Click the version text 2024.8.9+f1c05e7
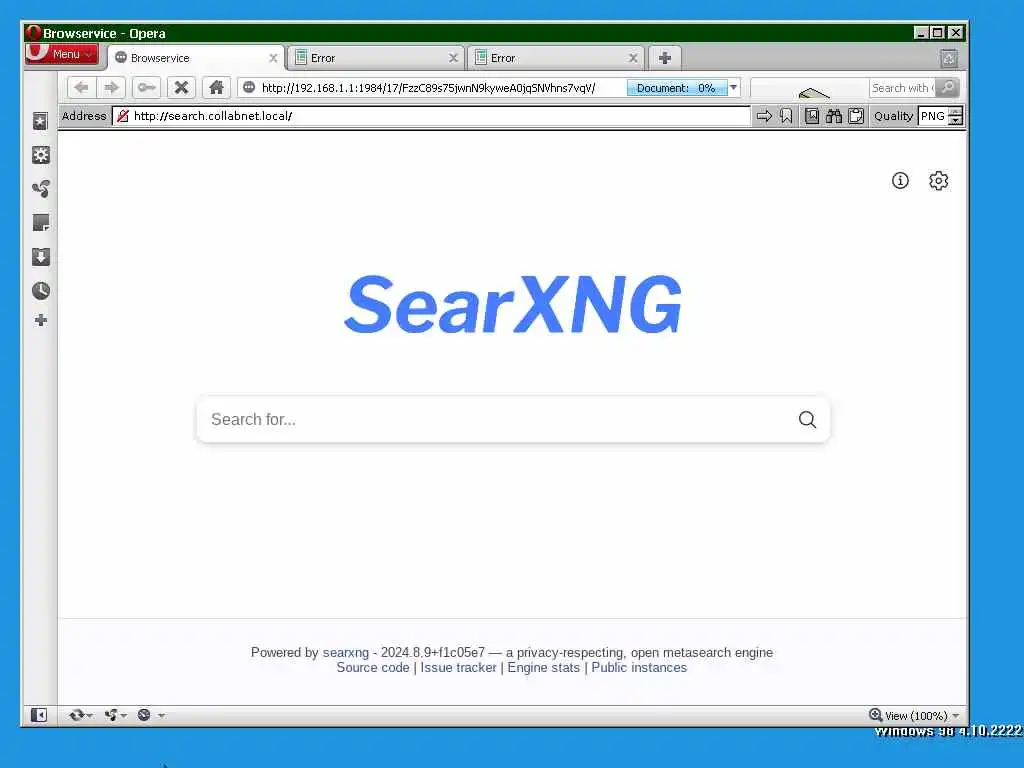The width and height of the screenshot is (1024, 768). [x=433, y=652]
